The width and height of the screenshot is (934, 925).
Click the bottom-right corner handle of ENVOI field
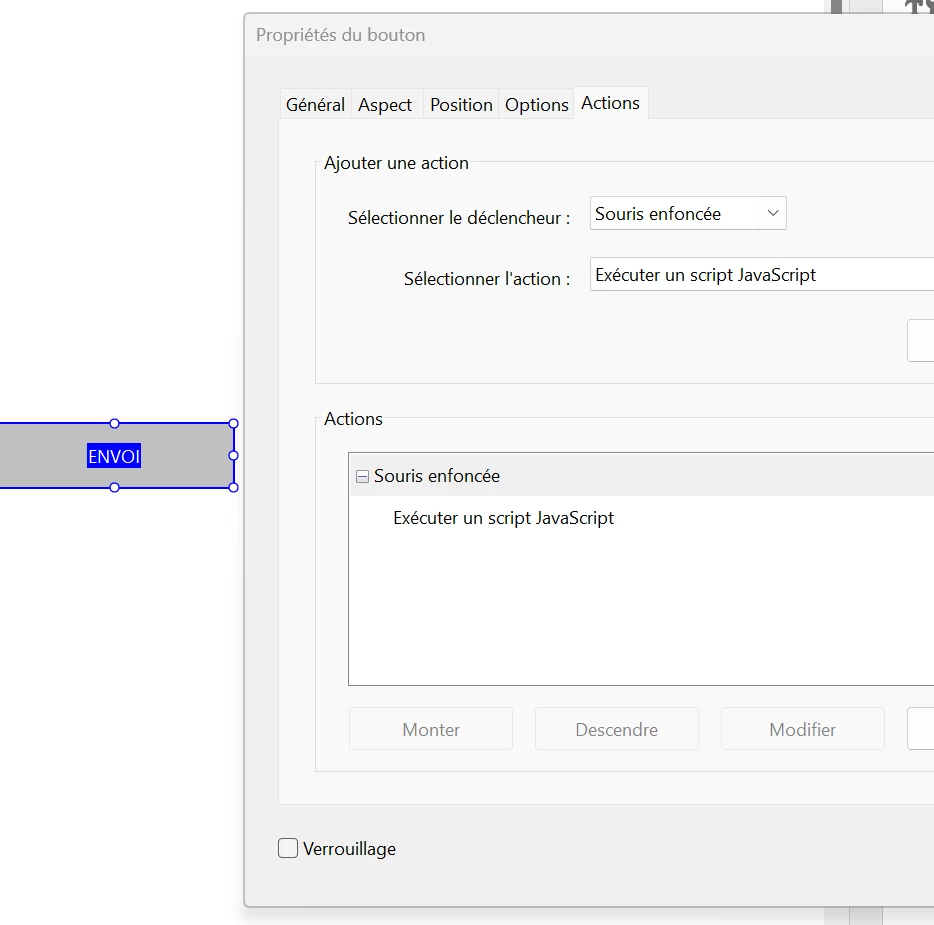click(x=234, y=488)
